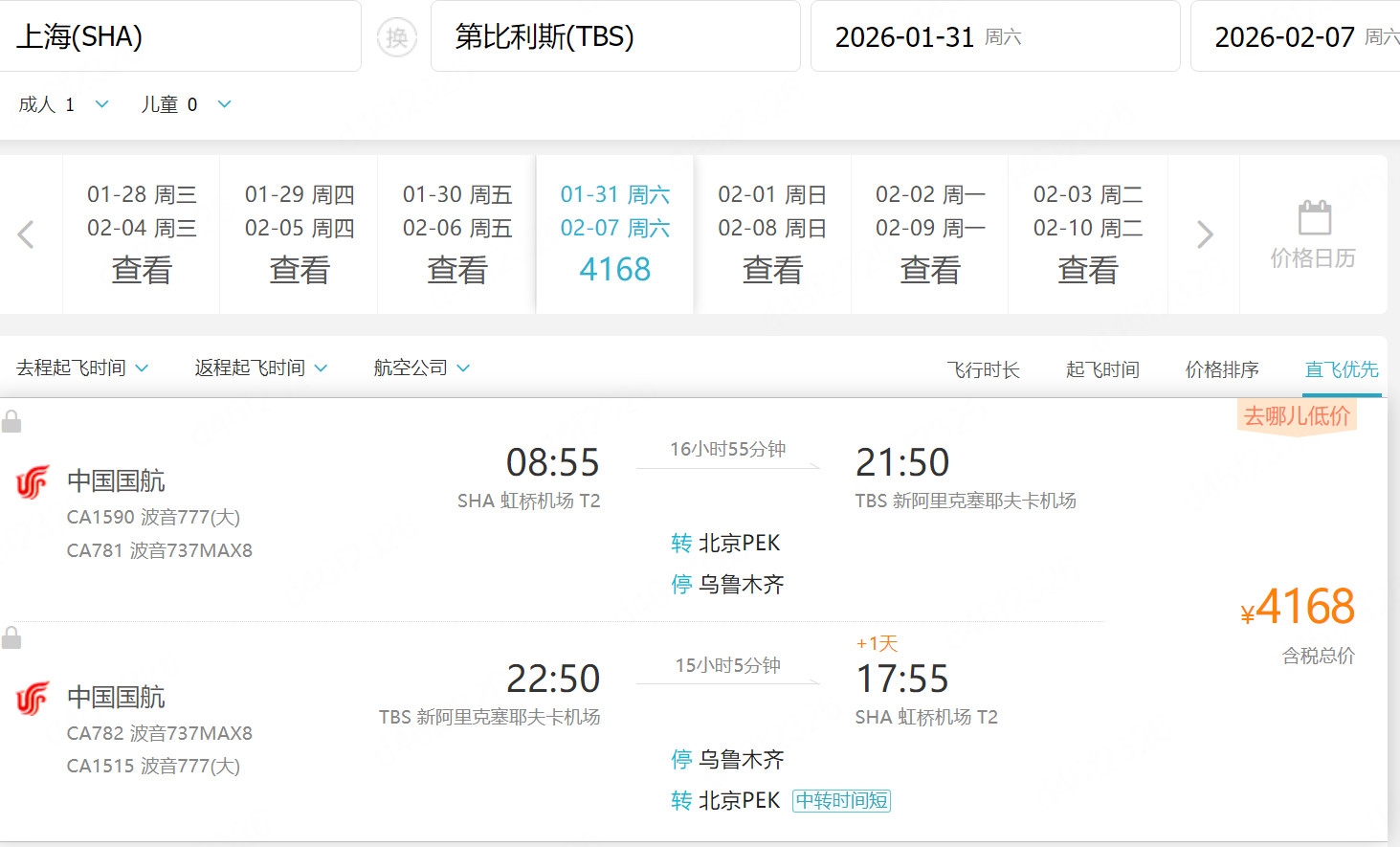
Task: Click Air China logo on return flight
Action: (x=33, y=699)
